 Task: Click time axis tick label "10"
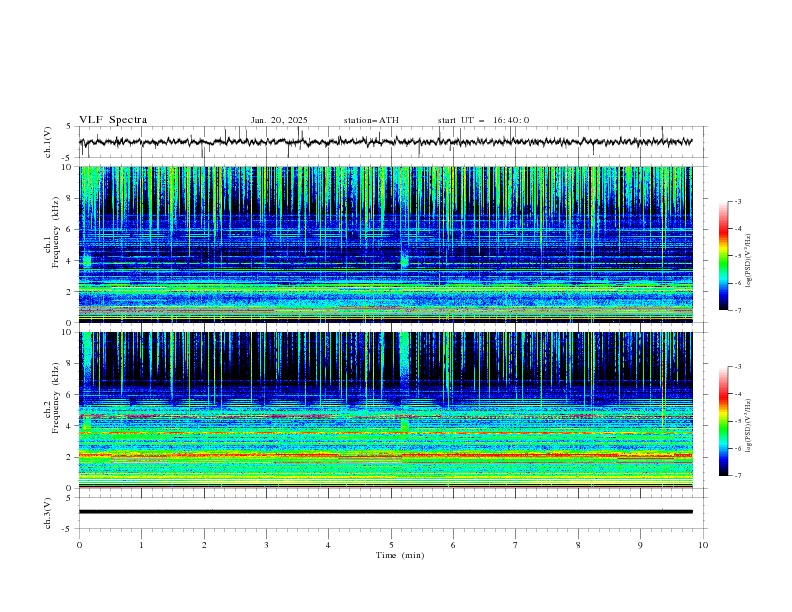[x=703, y=545]
